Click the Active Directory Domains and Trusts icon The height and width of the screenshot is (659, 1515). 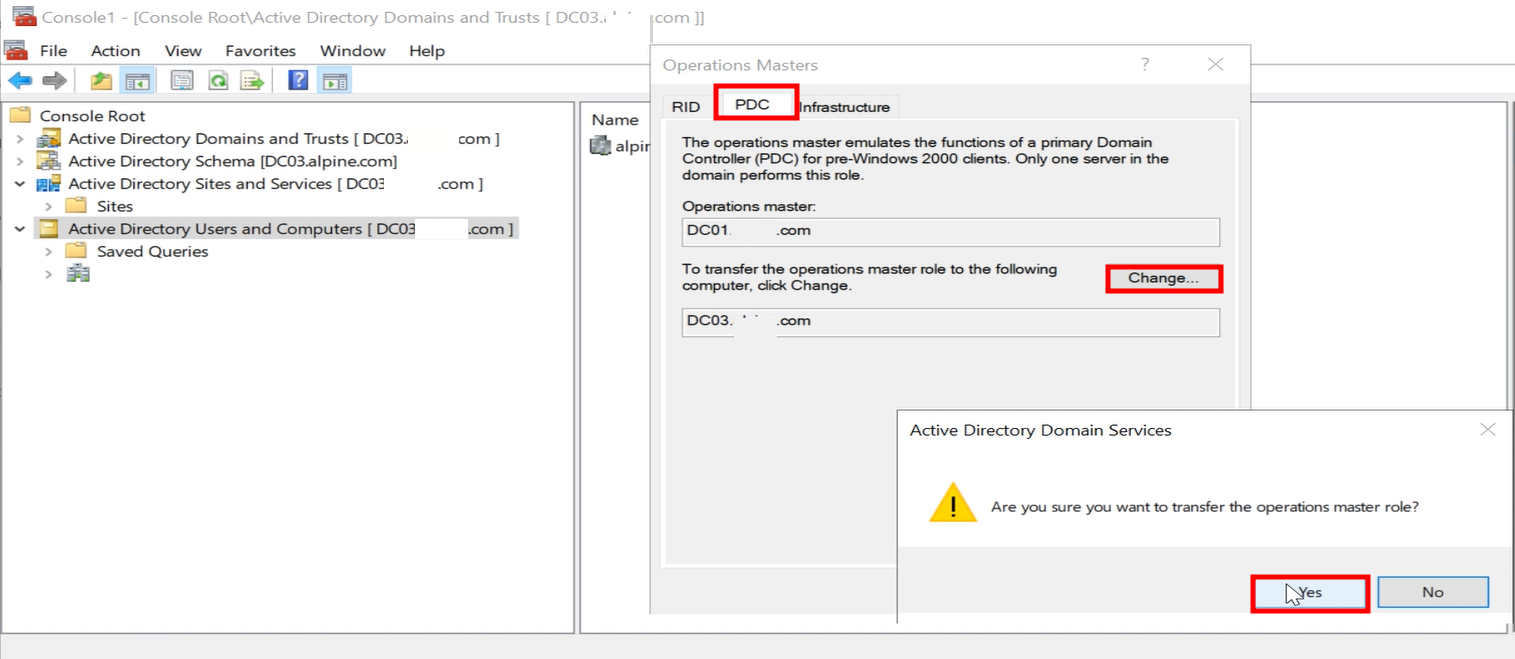pyautogui.click(x=49, y=139)
